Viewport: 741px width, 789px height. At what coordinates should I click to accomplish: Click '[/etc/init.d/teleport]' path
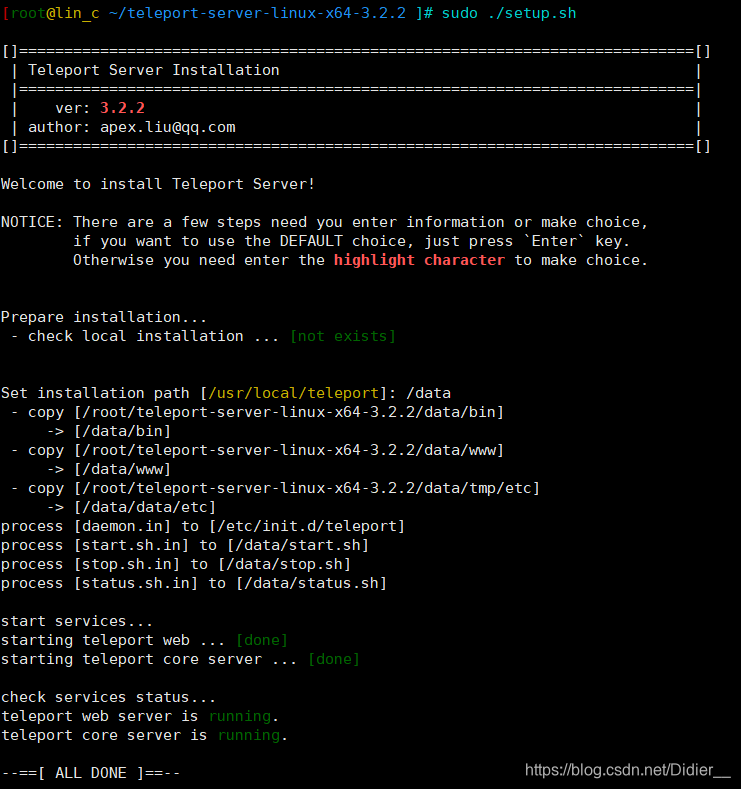(307, 526)
